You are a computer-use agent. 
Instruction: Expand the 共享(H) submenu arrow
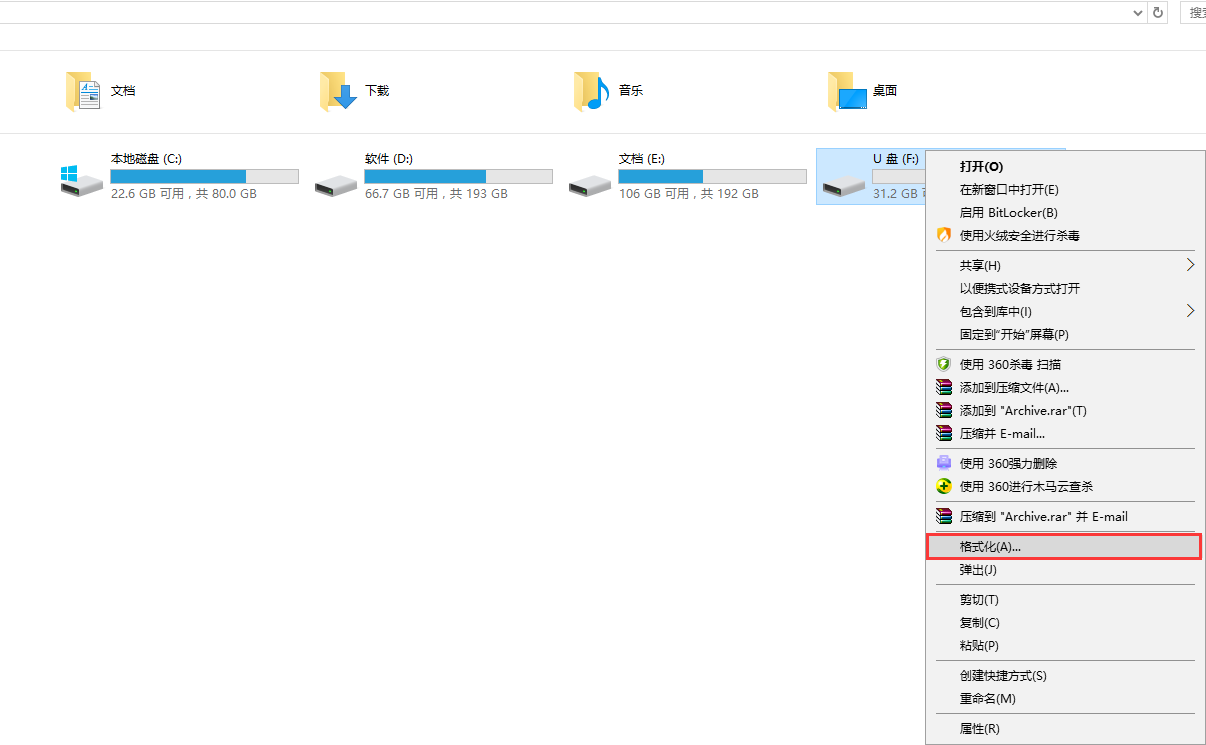tap(1190, 265)
